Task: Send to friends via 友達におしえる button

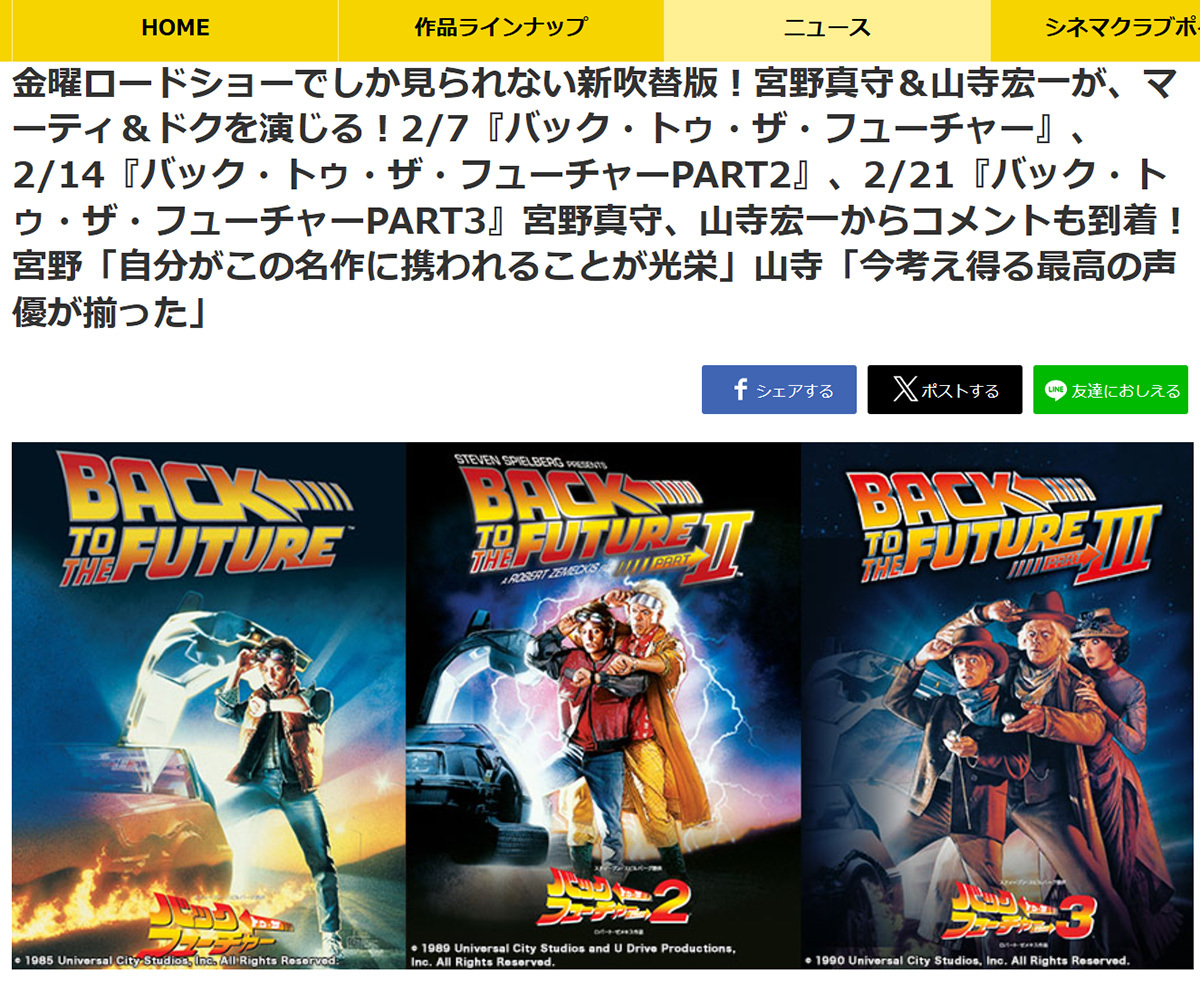Action: click(1111, 390)
